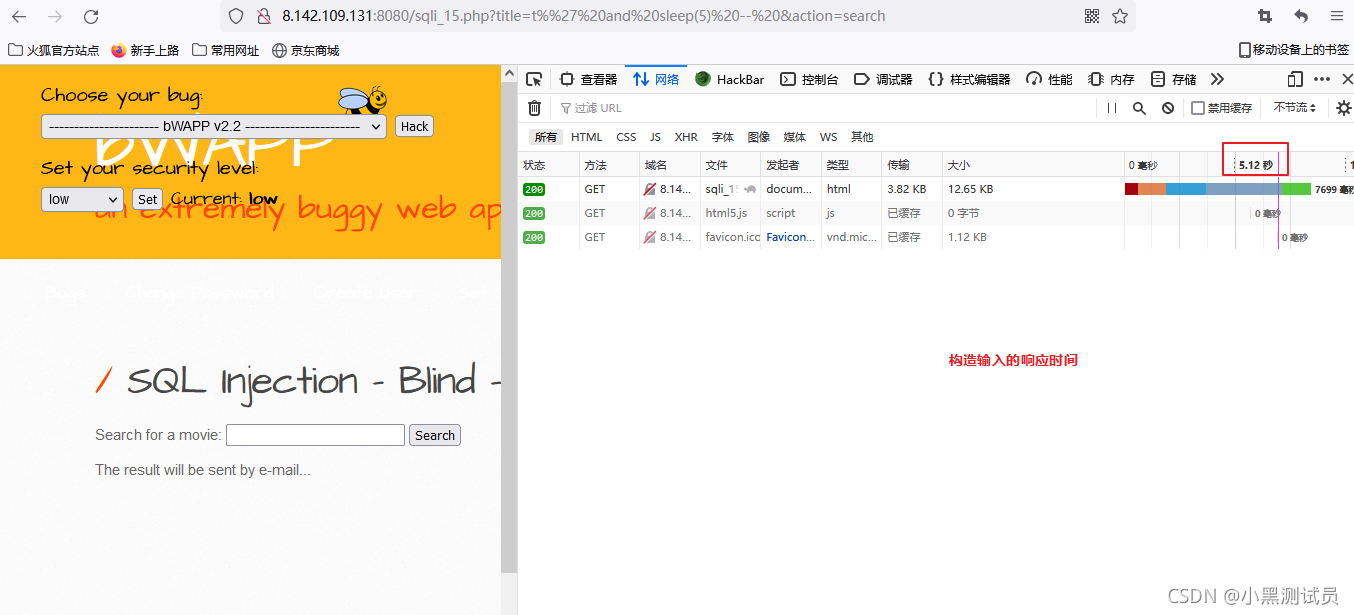
Task: Click the movie Search button
Action: [x=435, y=435]
